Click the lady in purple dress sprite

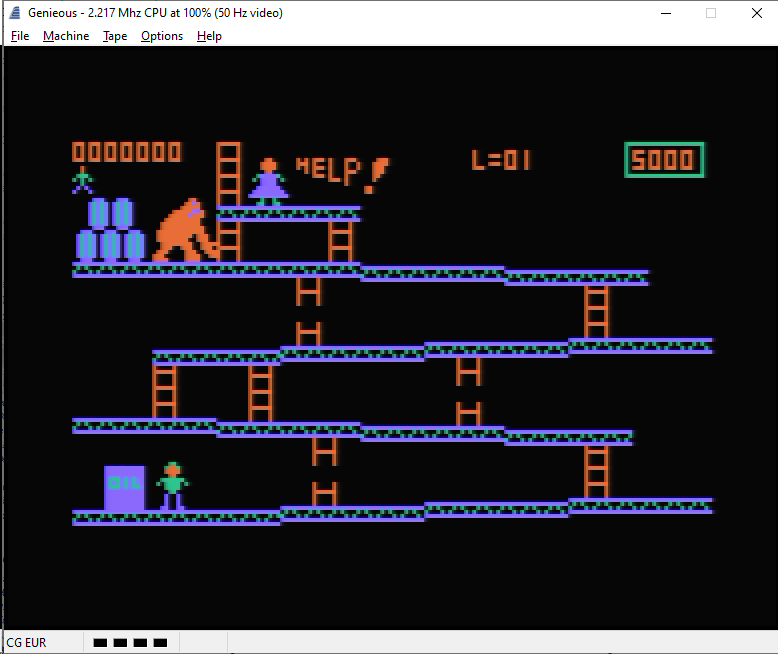pyautogui.click(x=268, y=182)
